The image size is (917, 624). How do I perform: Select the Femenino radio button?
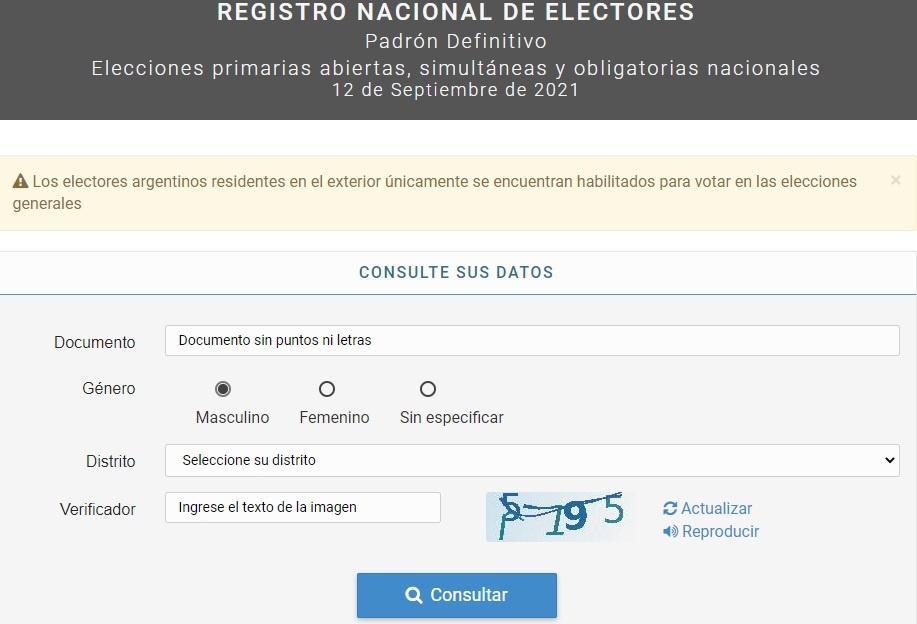(x=327, y=389)
